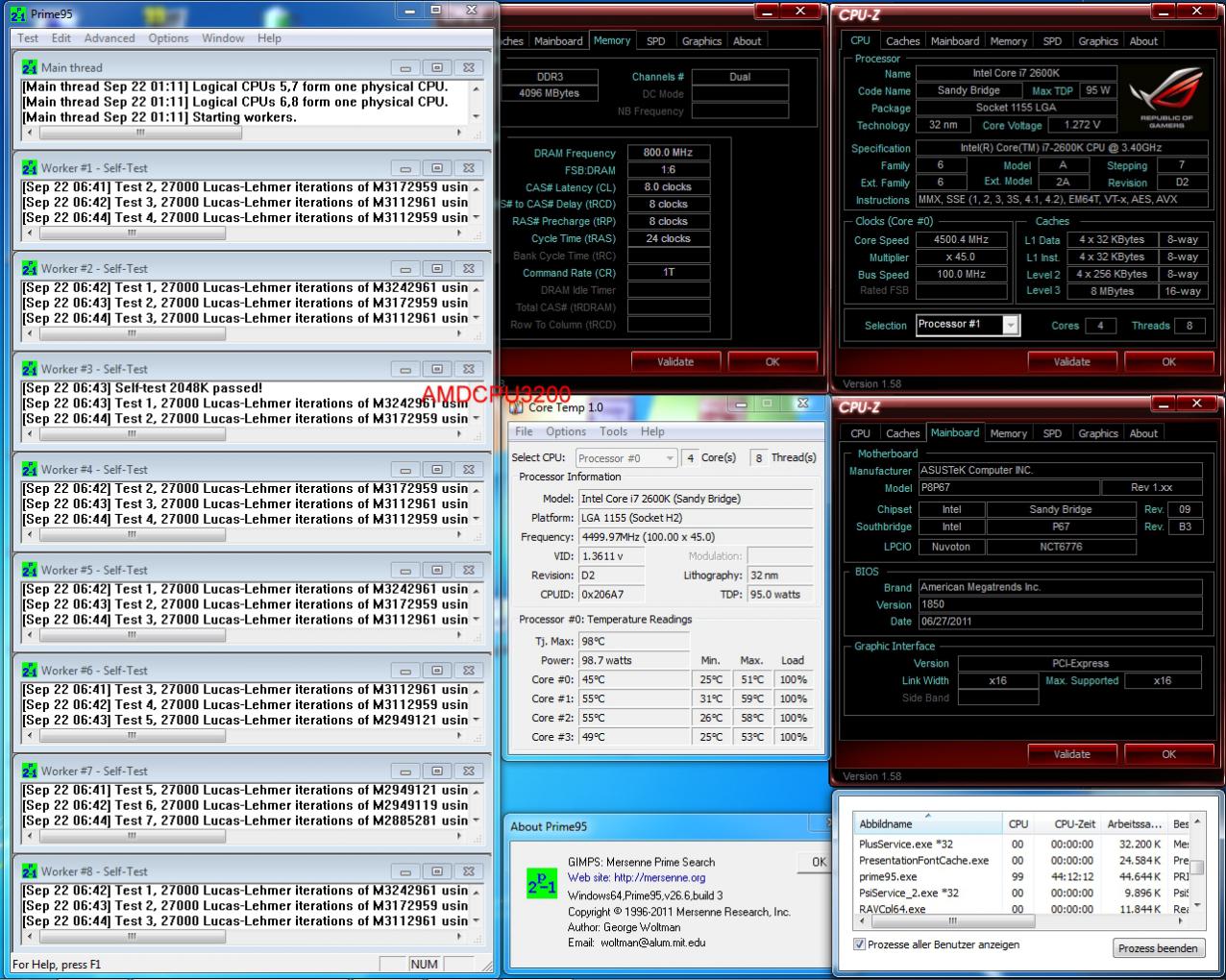Image resolution: width=1226 pixels, height=980 pixels.
Task: Click the Worker #2 Self-Test window icon
Action: click(x=30, y=268)
